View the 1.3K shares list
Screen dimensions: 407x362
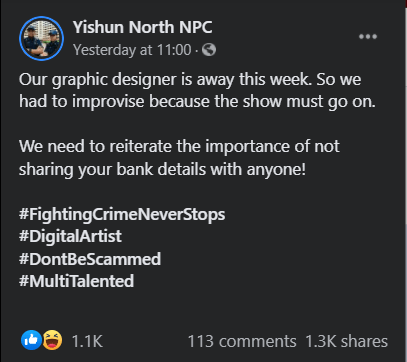[347, 341]
